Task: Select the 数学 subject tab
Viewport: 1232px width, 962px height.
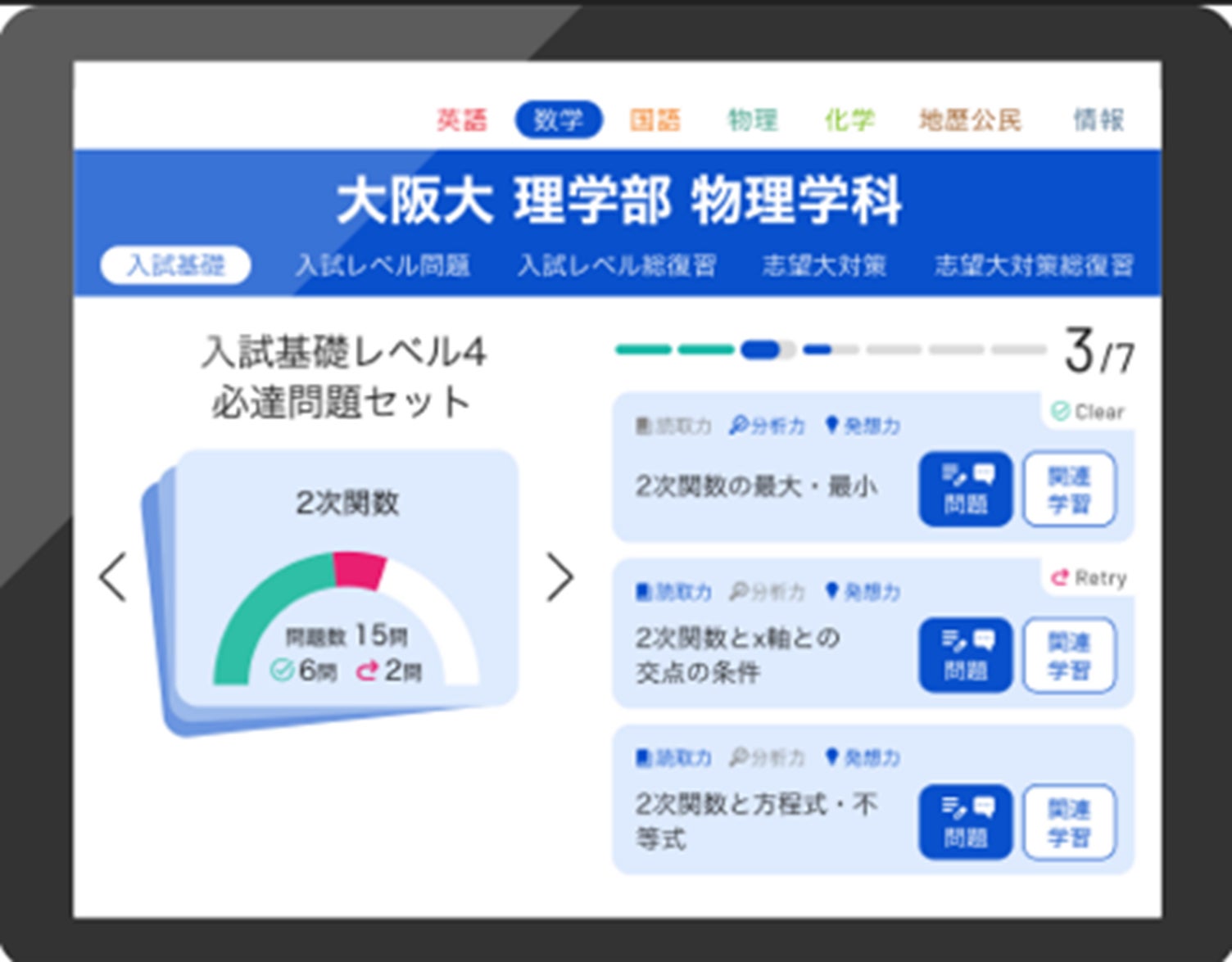Action: pyautogui.click(x=559, y=120)
